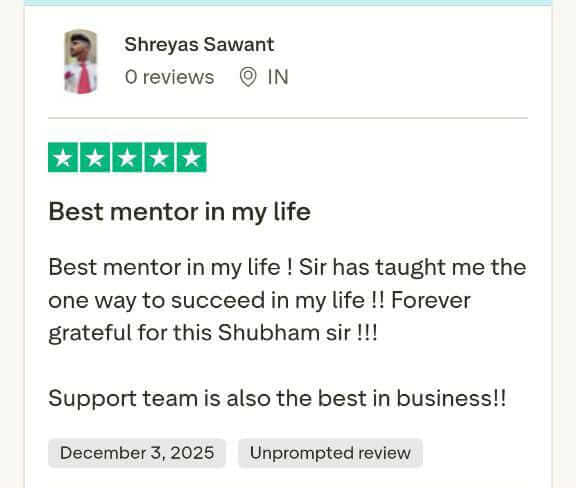This screenshot has height=488, width=576.
Task: Click the first green rating star
Action: [63, 157]
